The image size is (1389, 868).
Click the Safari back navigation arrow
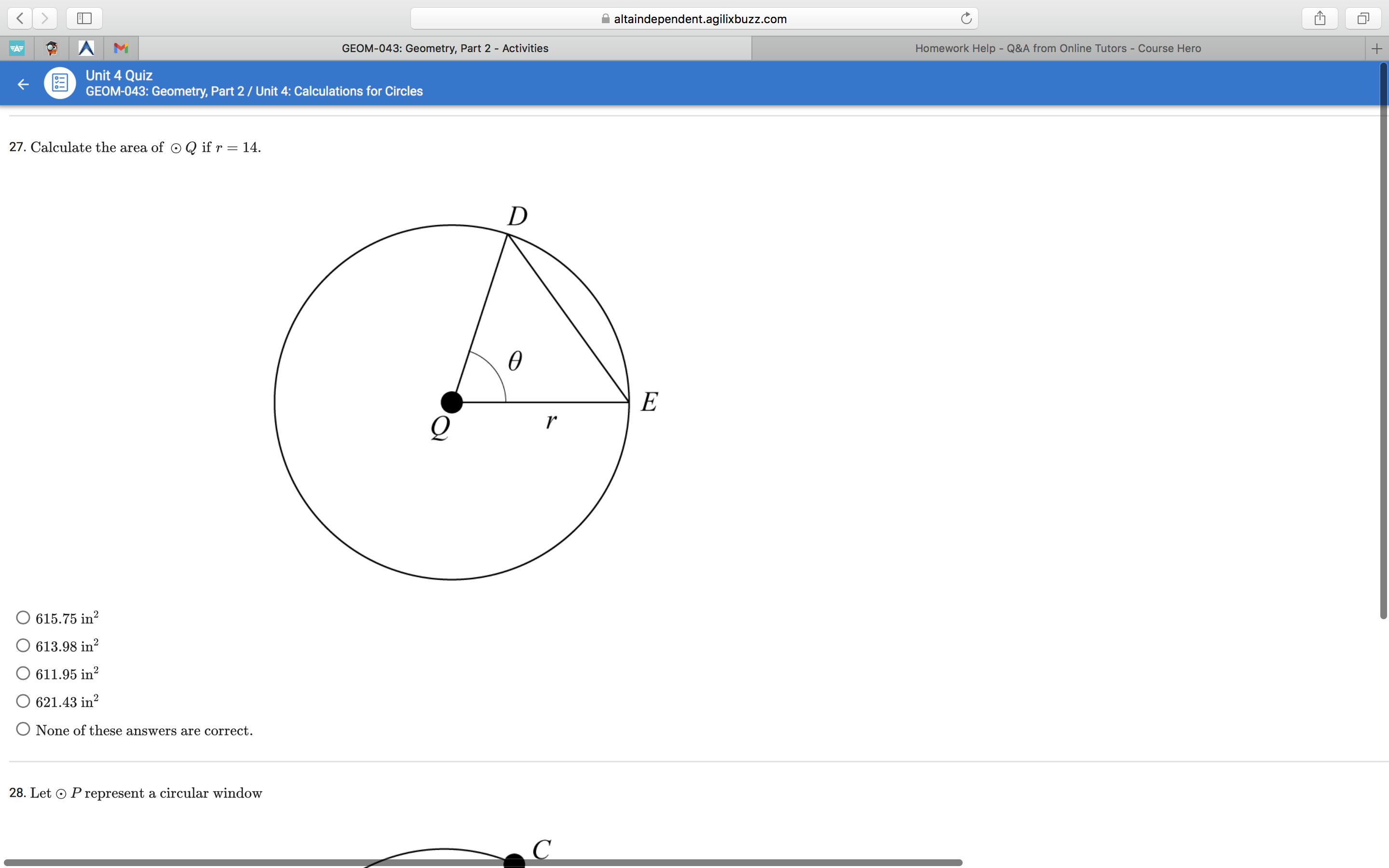click(19, 18)
